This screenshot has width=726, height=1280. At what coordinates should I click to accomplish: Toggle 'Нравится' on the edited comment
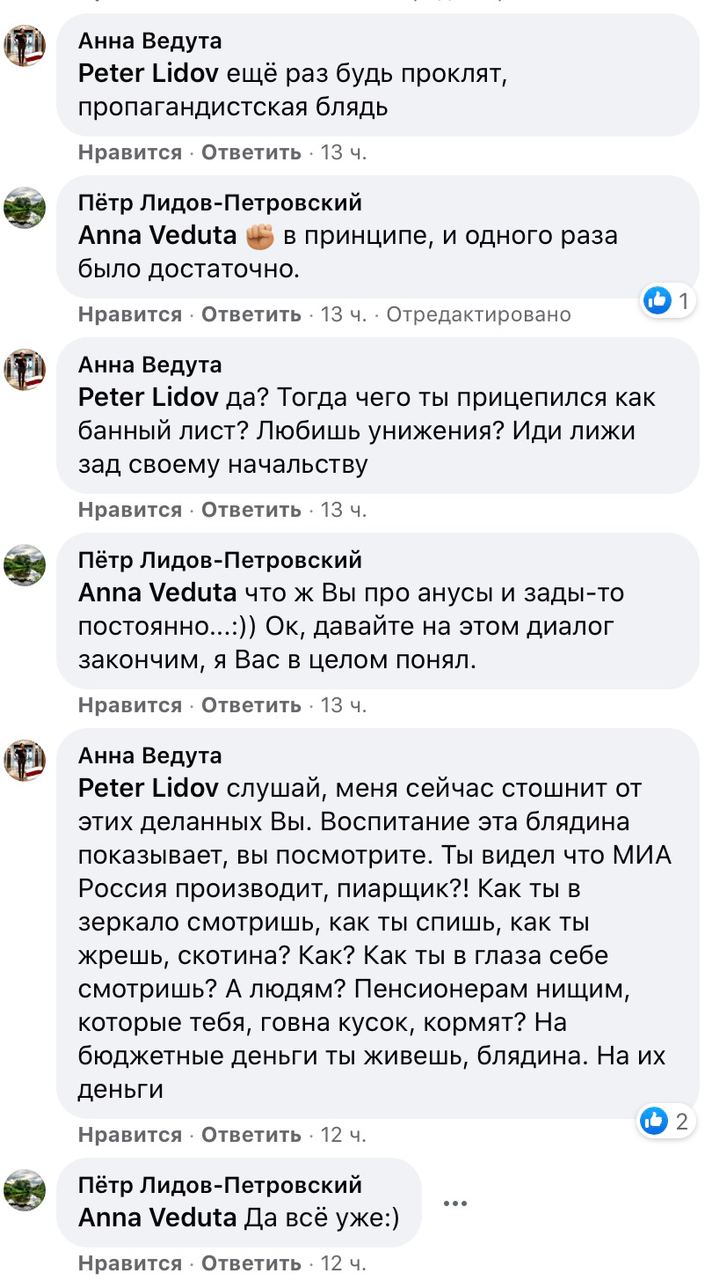pos(130,314)
